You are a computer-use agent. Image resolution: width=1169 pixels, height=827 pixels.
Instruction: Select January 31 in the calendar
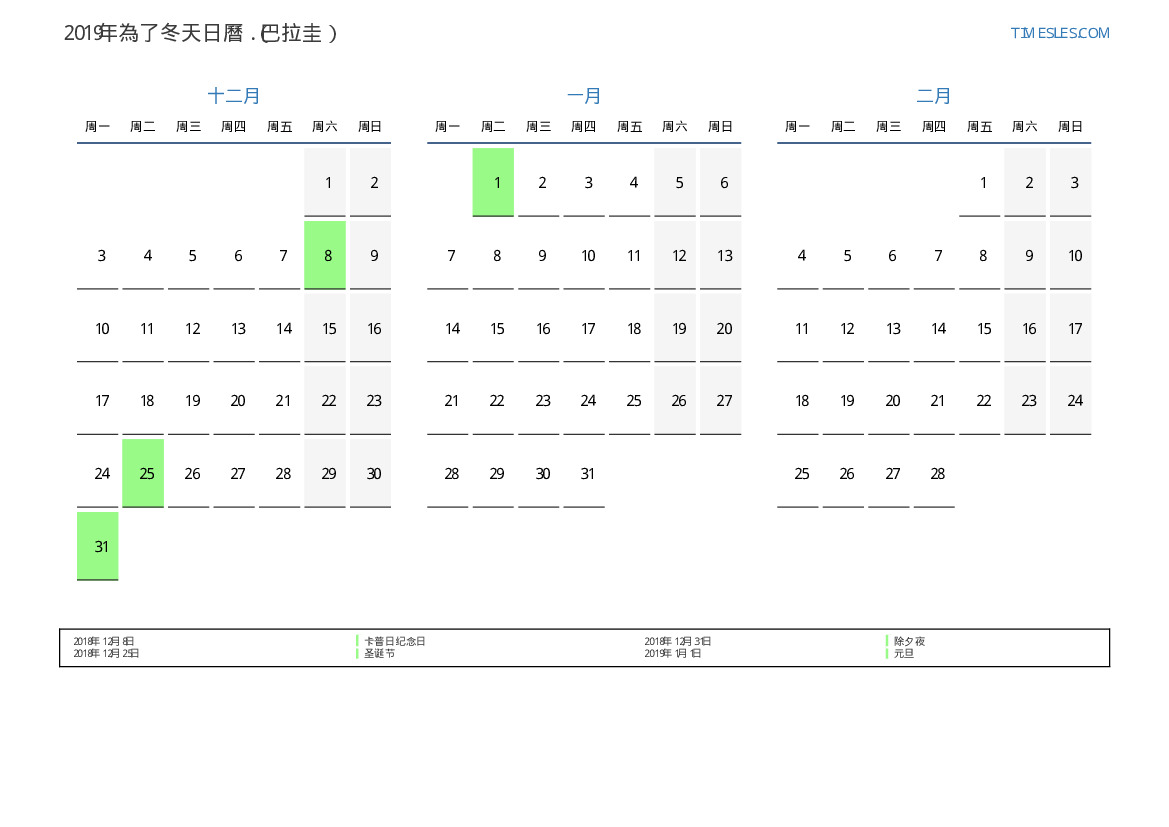click(584, 473)
